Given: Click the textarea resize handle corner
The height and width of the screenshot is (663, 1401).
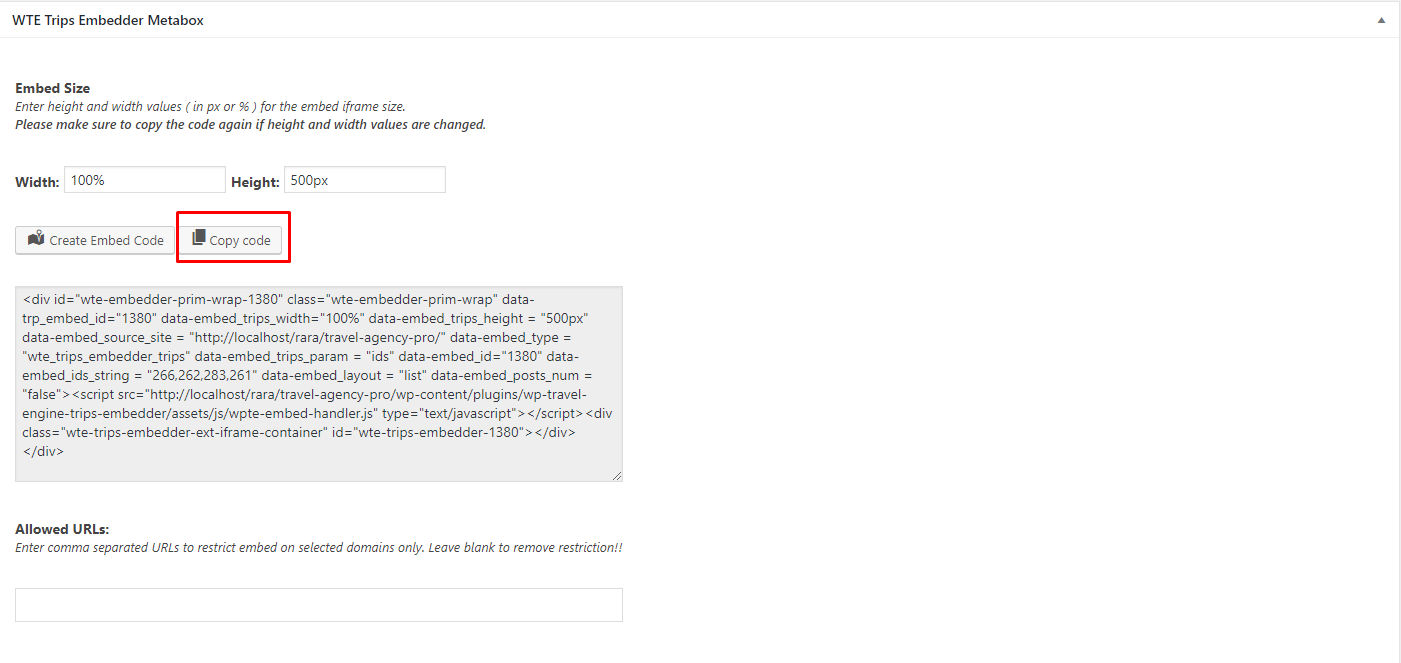Looking at the screenshot, I should [x=617, y=476].
